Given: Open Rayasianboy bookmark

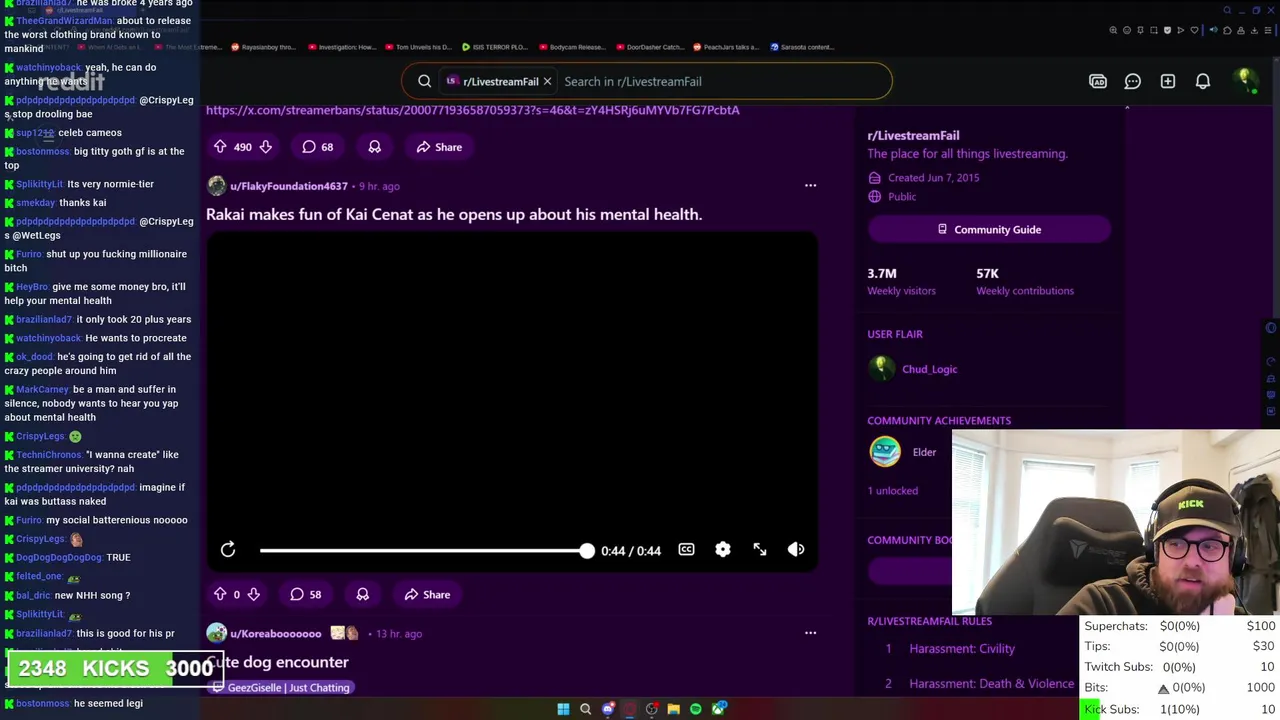Looking at the screenshot, I should point(263,47).
